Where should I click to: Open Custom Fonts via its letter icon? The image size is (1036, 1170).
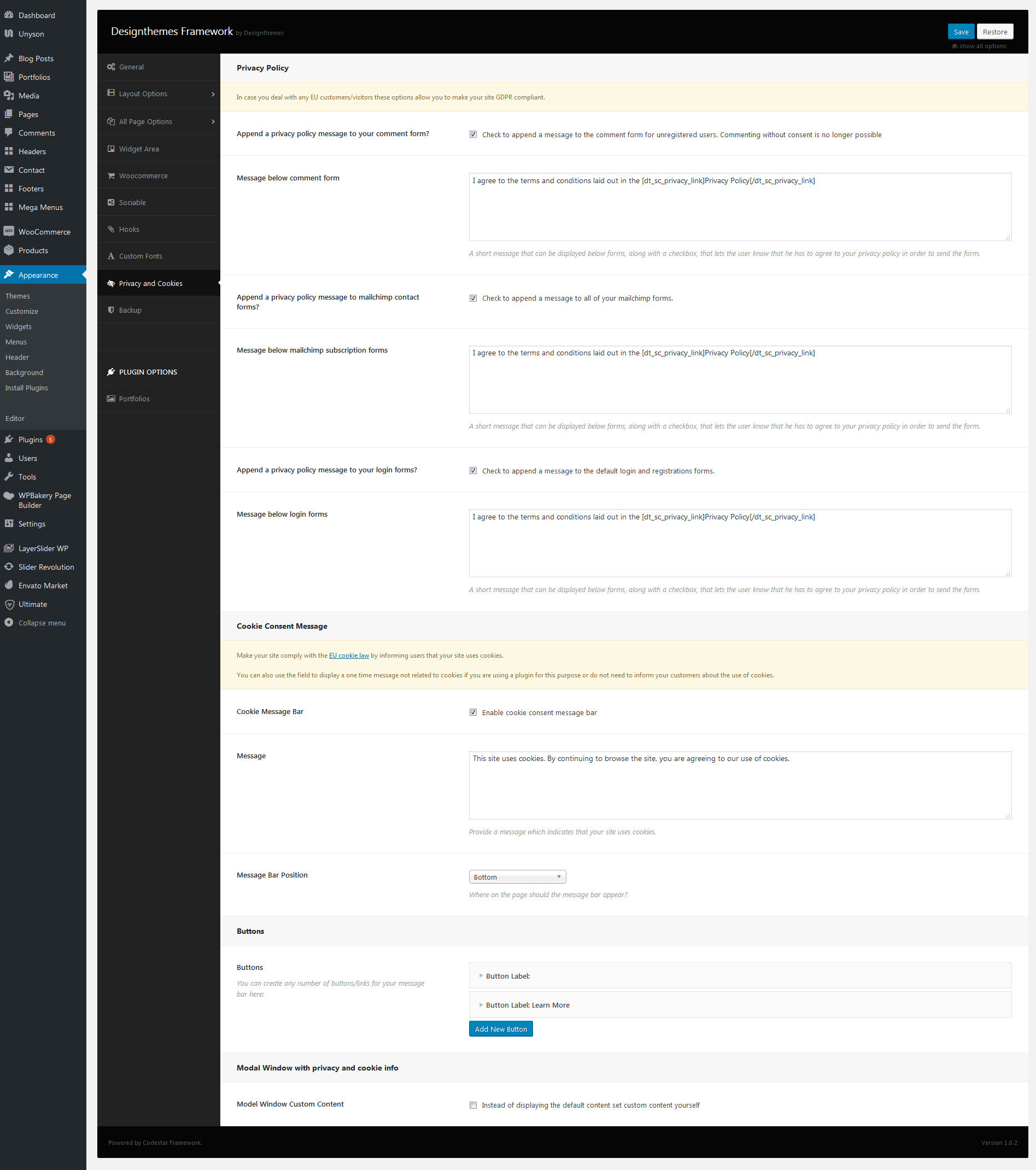(110, 256)
